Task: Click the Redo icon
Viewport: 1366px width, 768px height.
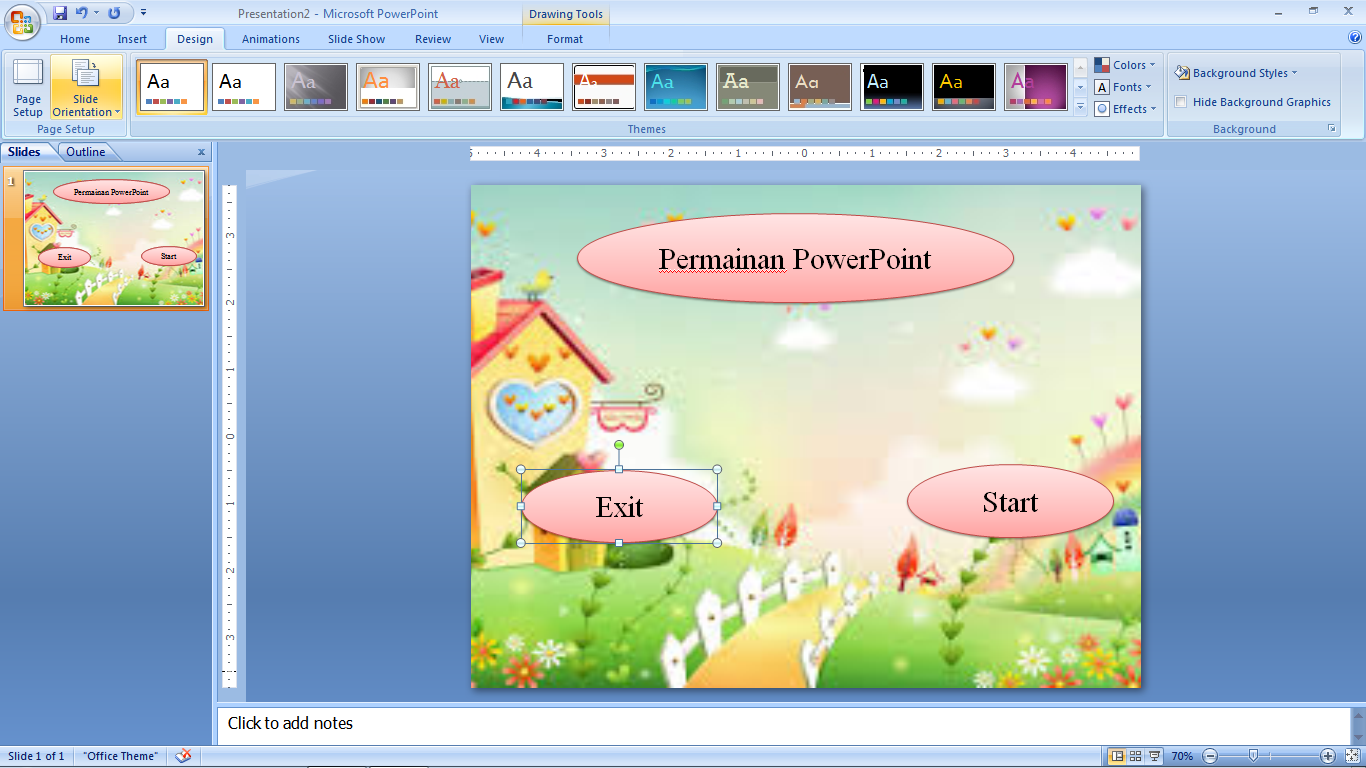Action: coord(114,13)
